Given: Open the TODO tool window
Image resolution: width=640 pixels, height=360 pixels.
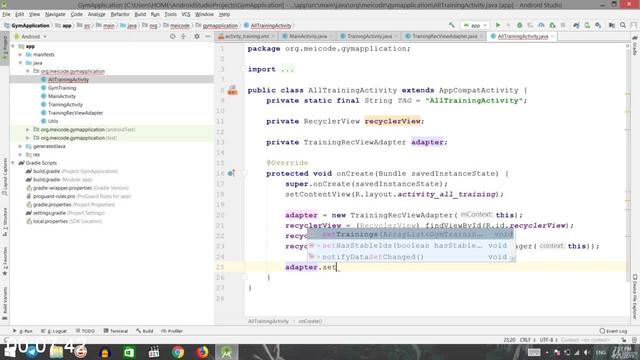Looking at the screenshot, I should pyautogui.click(x=85, y=331).
